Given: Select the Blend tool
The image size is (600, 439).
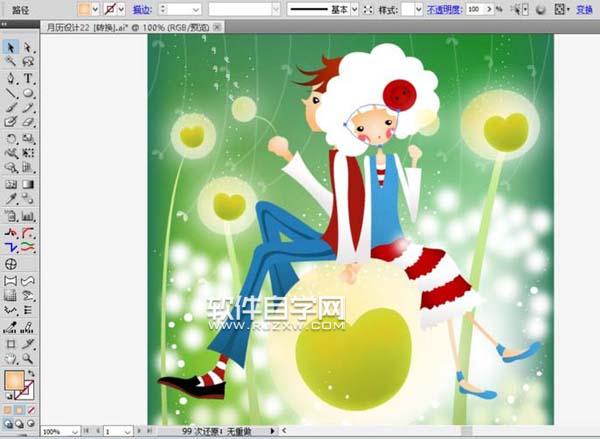Looking at the screenshot, I should (28, 198).
